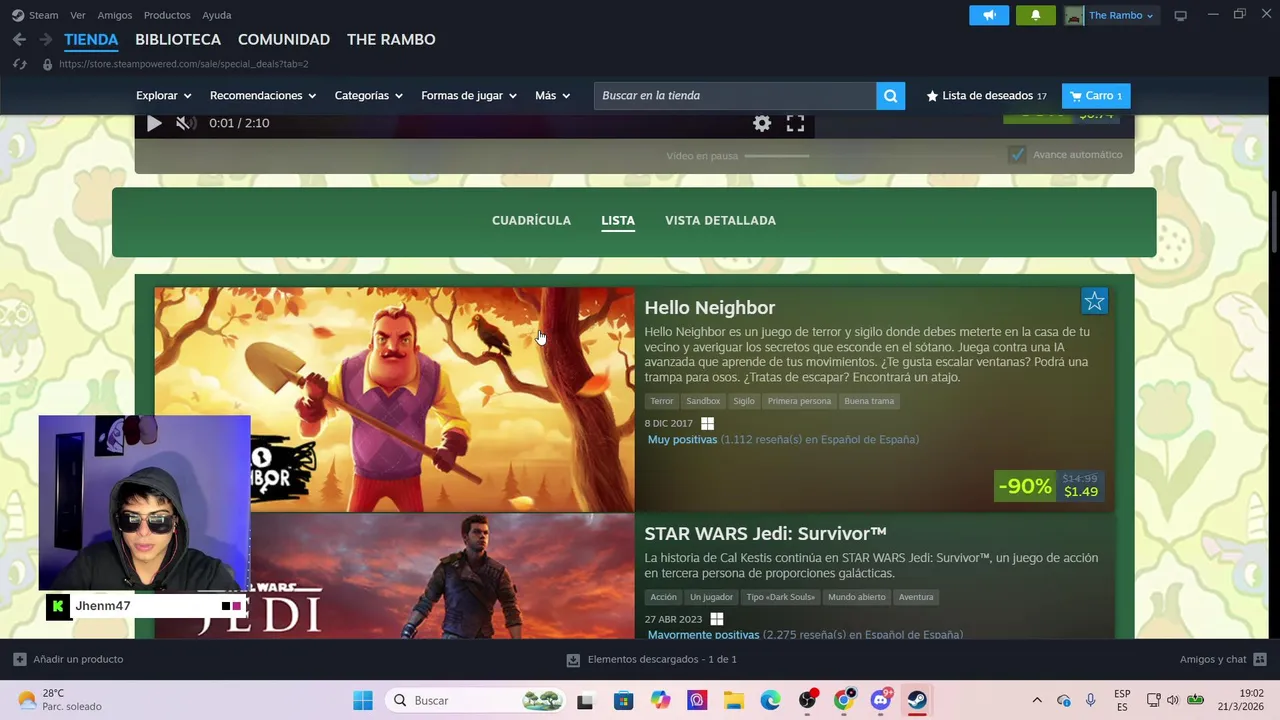Screen dimensions: 1280x720
Task: Click the Primera persona tag
Action: pos(799,401)
